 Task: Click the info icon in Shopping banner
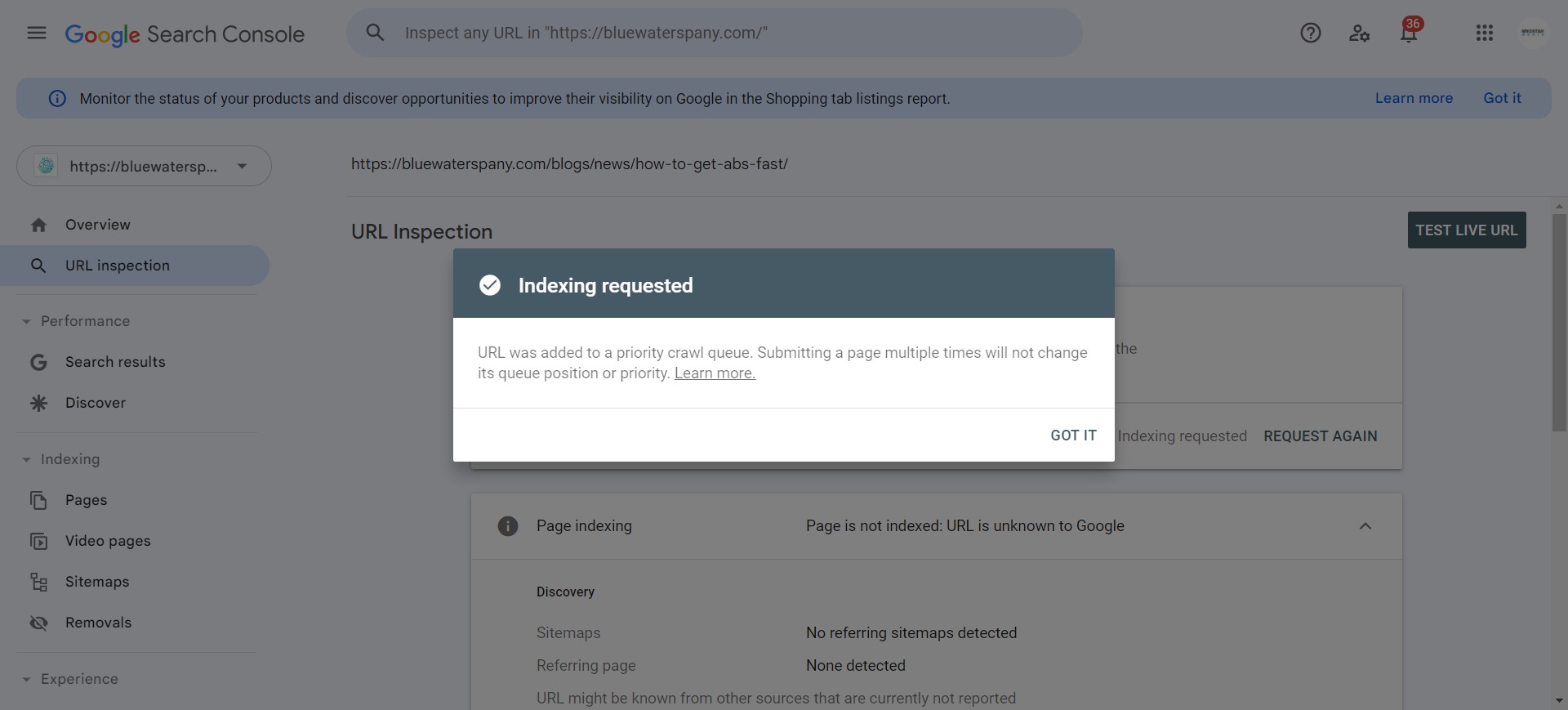coord(57,99)
